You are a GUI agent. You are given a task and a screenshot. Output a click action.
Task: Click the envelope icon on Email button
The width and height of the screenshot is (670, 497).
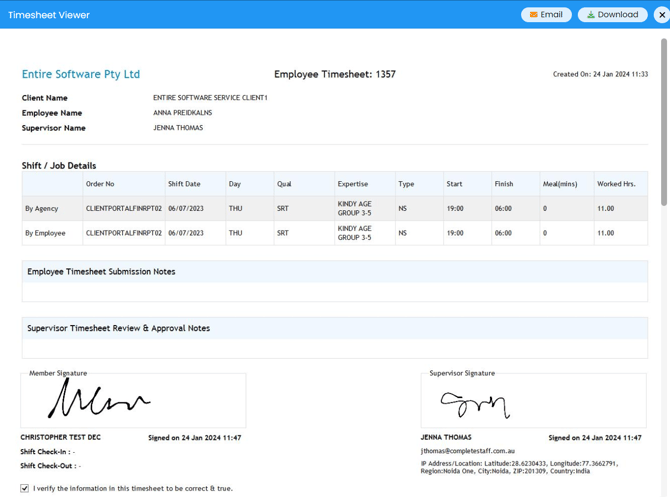[533, 15]
